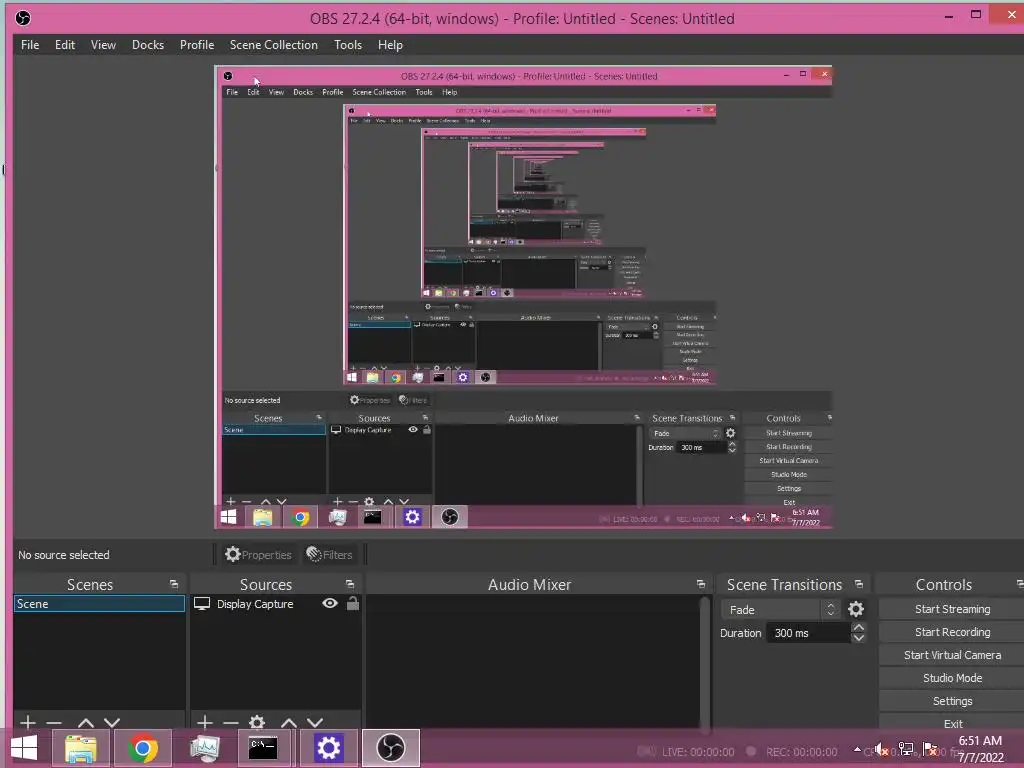This screenshot has width=1024, height=768.
Task: Select the Scene item in Scenes list
Action: [99, 604]
